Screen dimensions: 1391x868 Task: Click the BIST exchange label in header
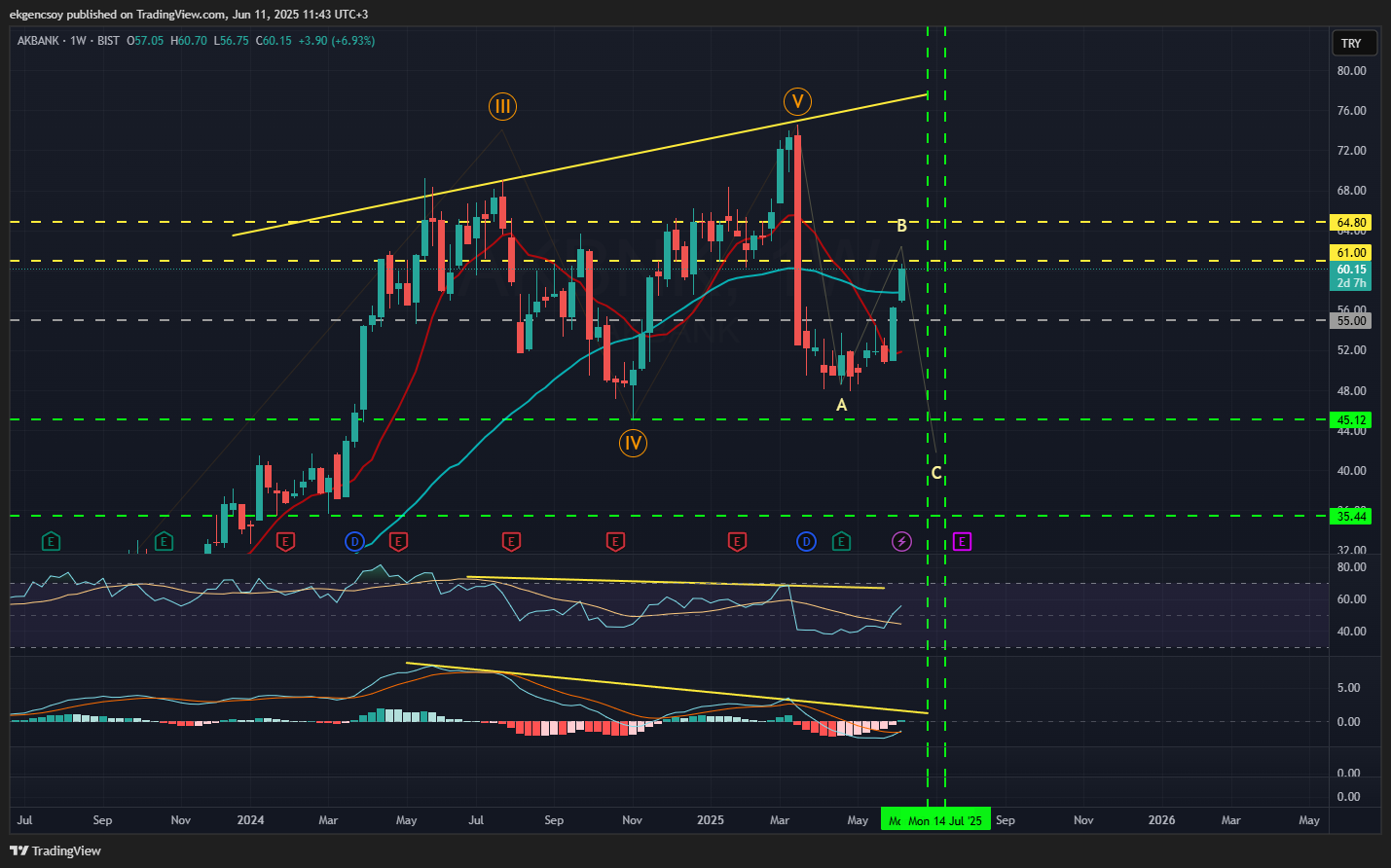[x=108, y=41]
